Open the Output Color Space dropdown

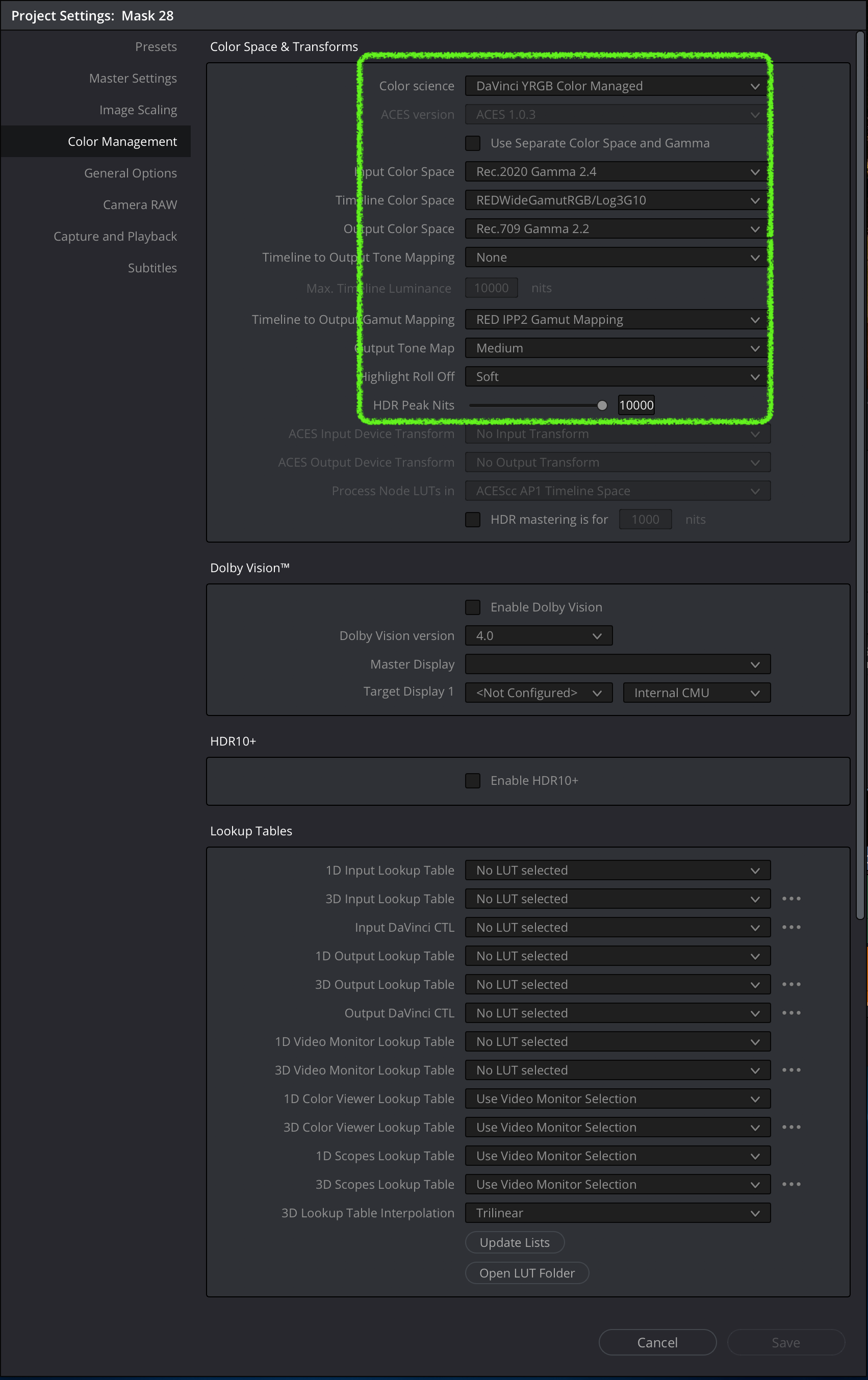[618, 228]
